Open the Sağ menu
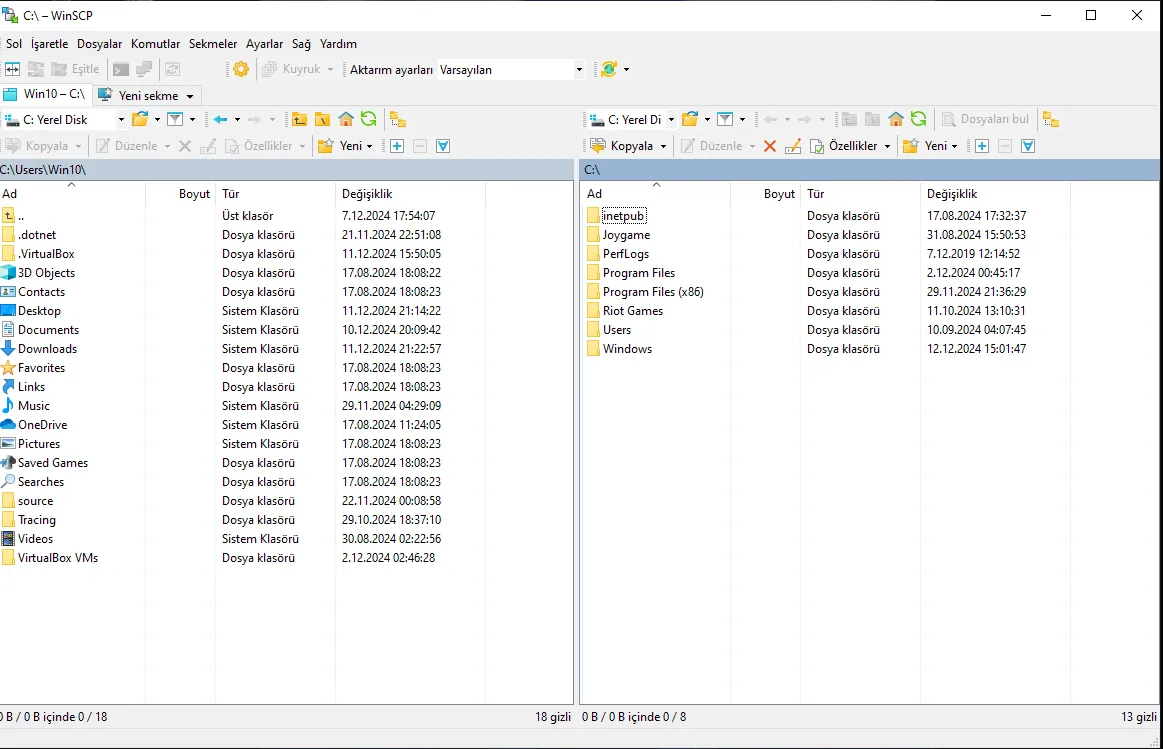The height and width of the screenshot is (749, 1163). click(301, 44)
